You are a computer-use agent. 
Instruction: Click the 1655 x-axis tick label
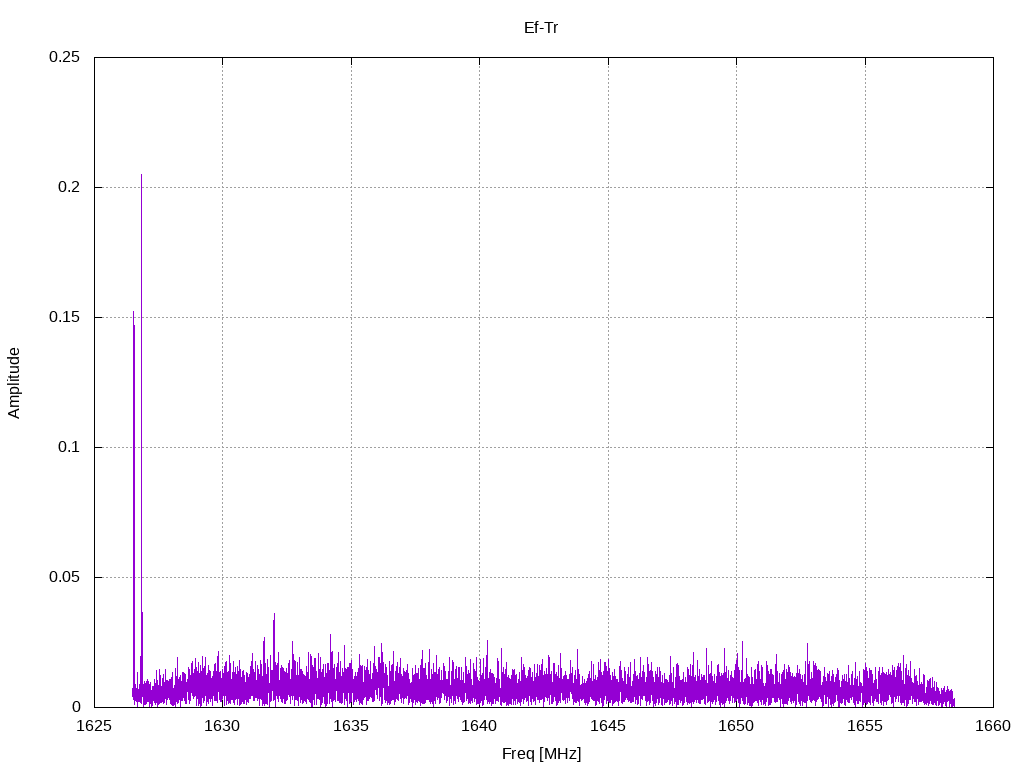click(x=865, y=726)
